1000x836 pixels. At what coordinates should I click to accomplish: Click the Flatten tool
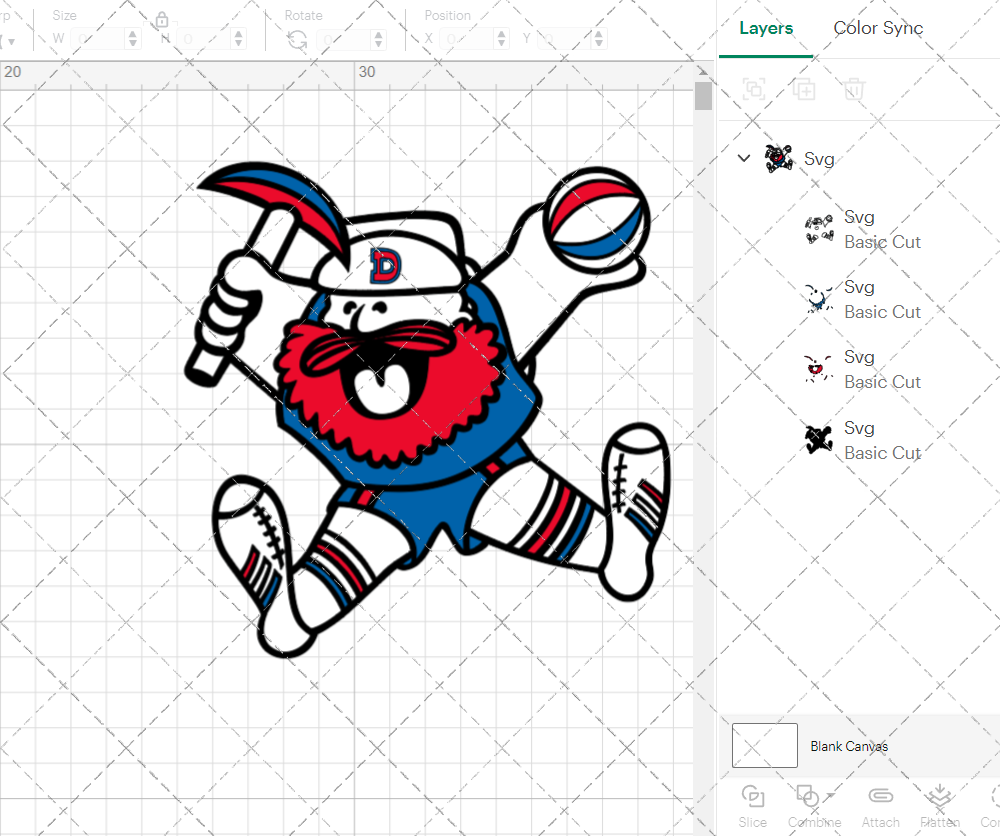pyautogui.click(x=939, y=806)
